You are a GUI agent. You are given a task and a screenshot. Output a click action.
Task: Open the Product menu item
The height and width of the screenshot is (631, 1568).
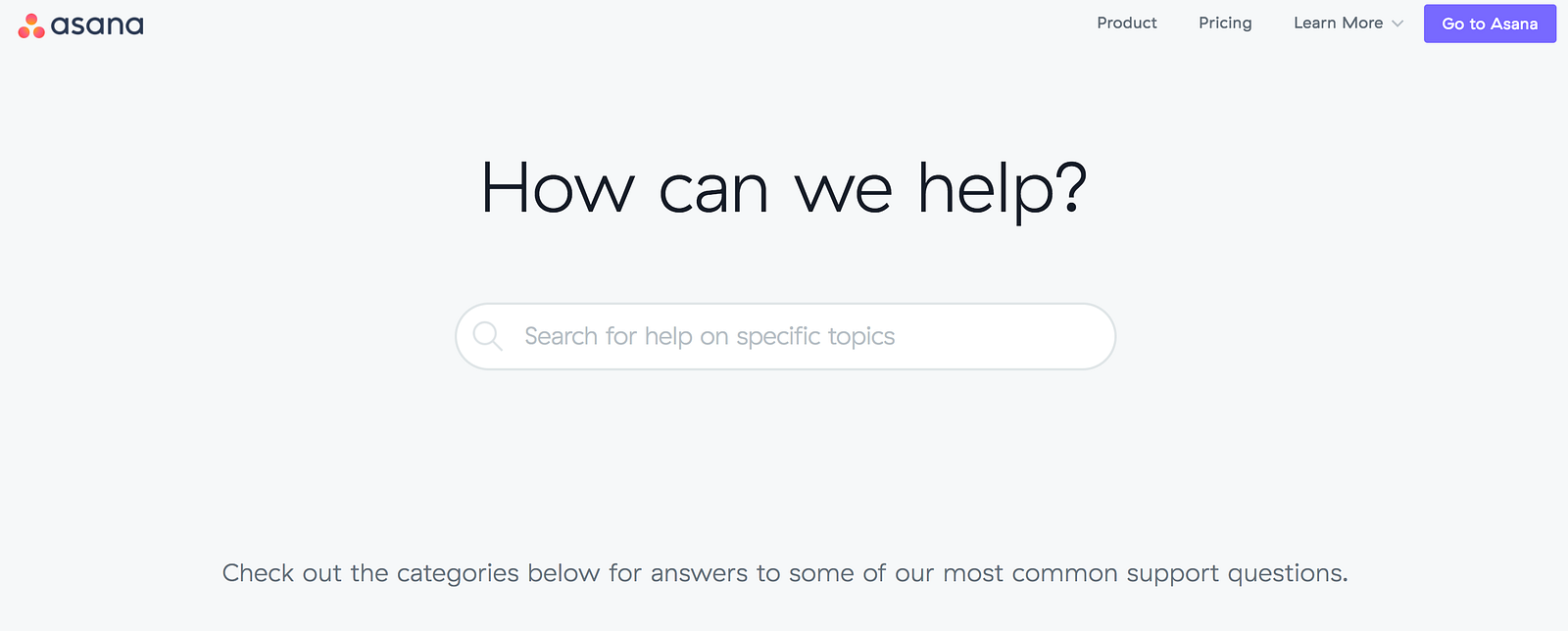click(x=1127, y=23)
